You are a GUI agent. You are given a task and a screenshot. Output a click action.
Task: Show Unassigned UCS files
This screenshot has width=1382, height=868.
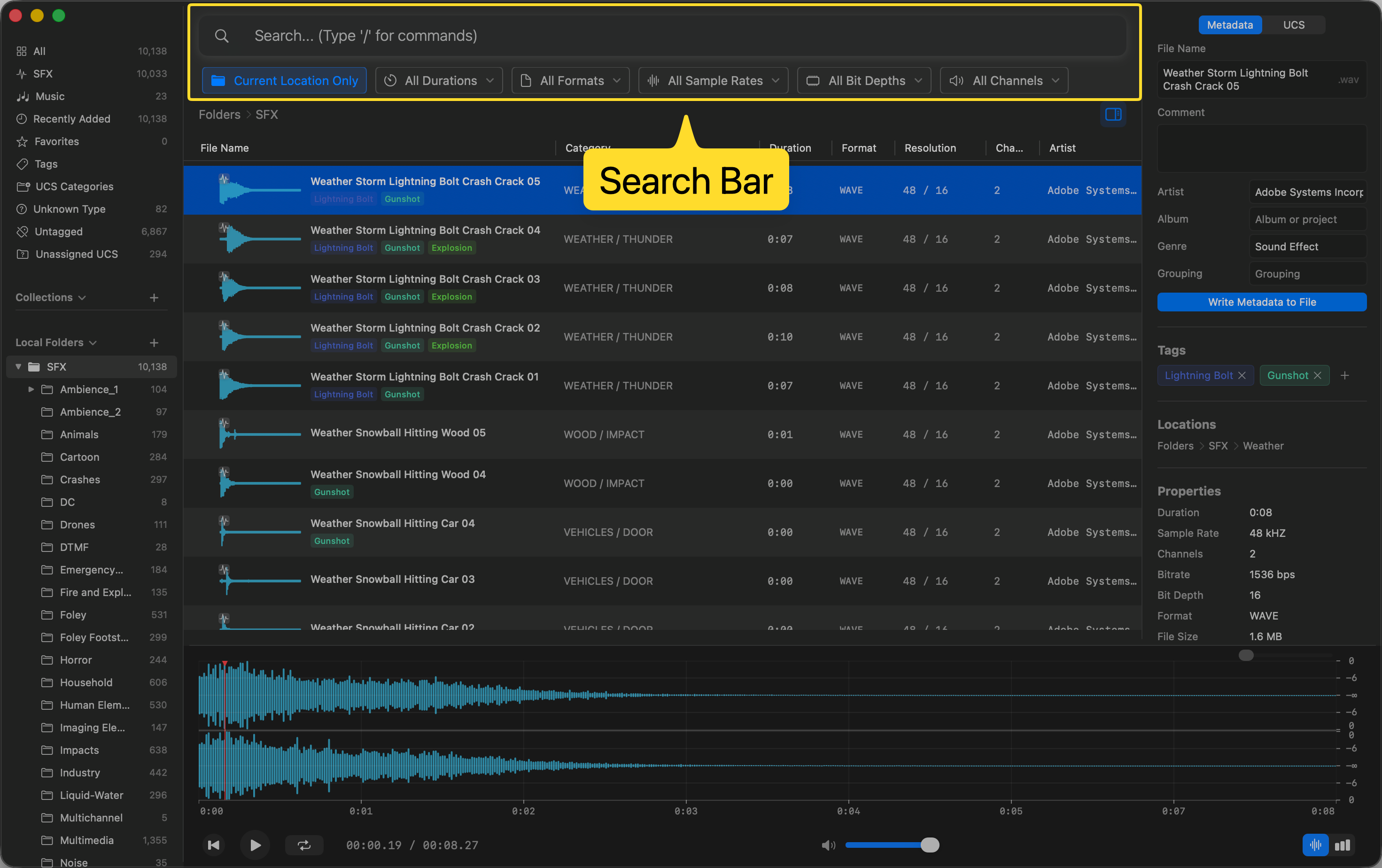pos(91,254)
